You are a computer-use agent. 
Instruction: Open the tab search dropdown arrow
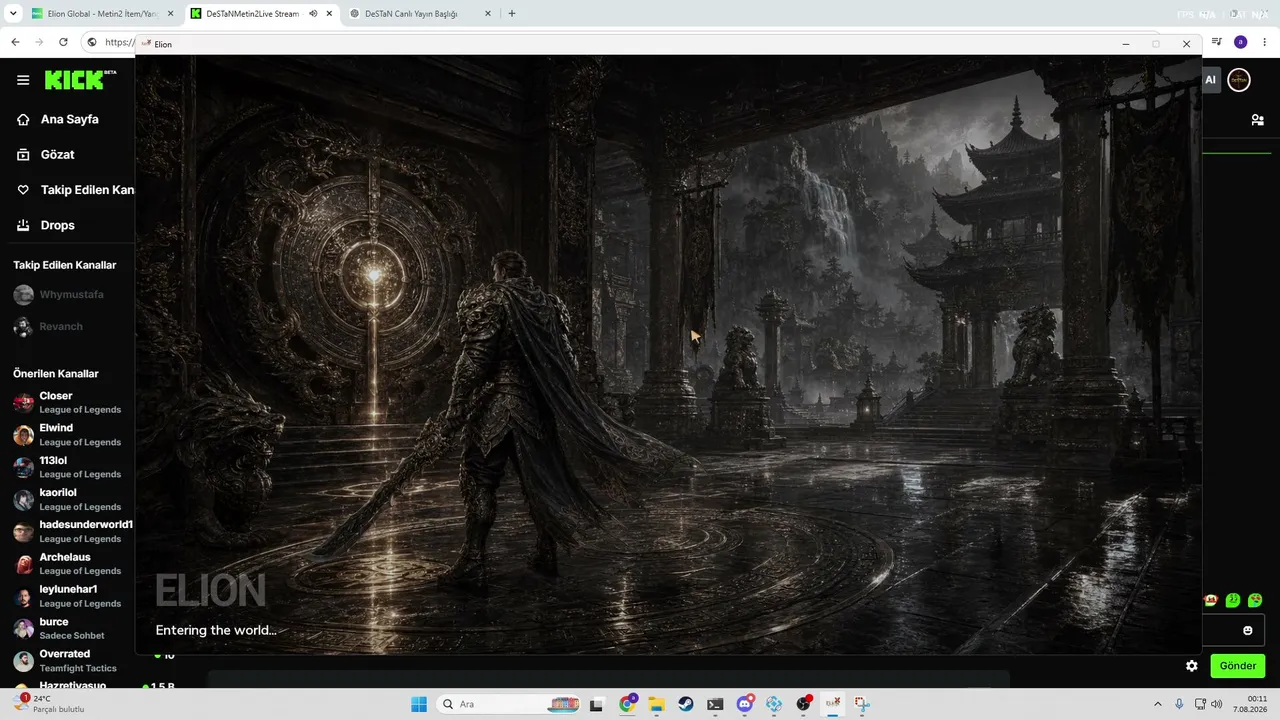point(13,14)
